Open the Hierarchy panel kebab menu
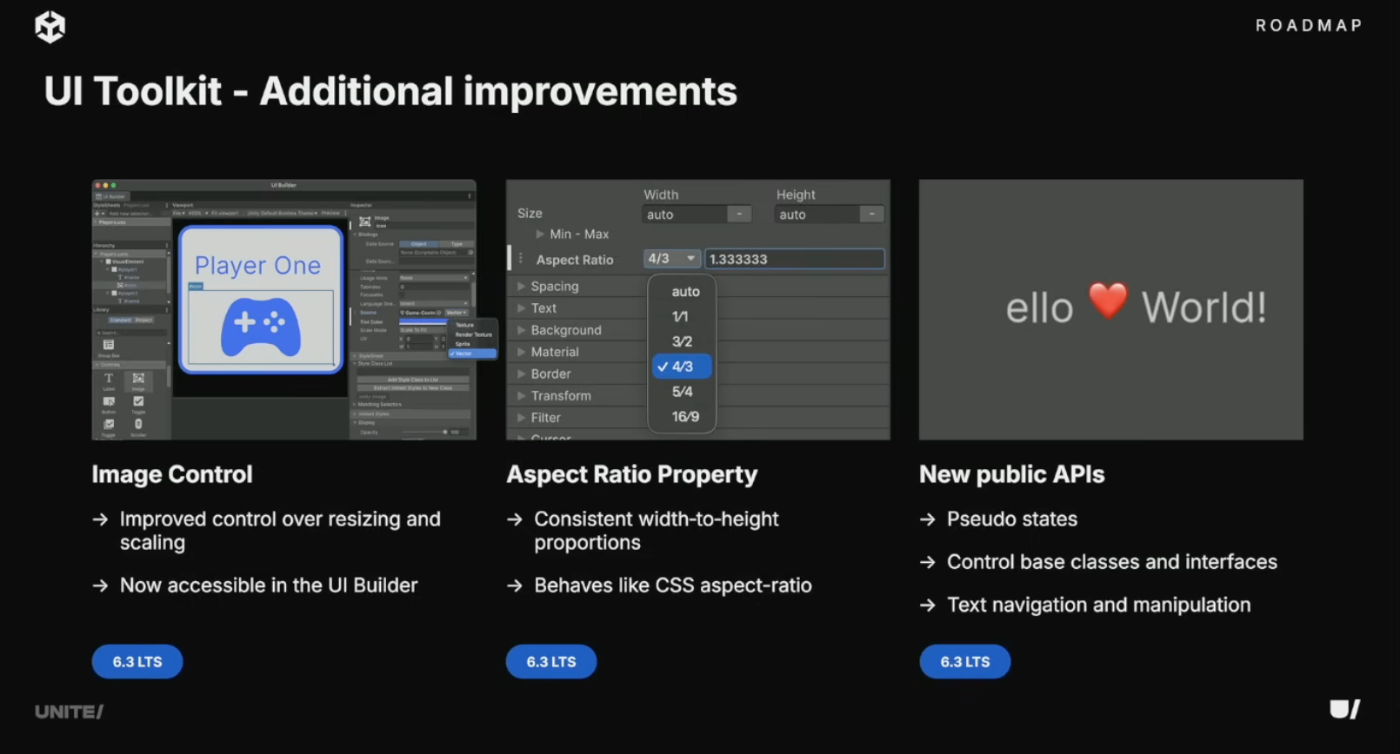 click(167, 245)
